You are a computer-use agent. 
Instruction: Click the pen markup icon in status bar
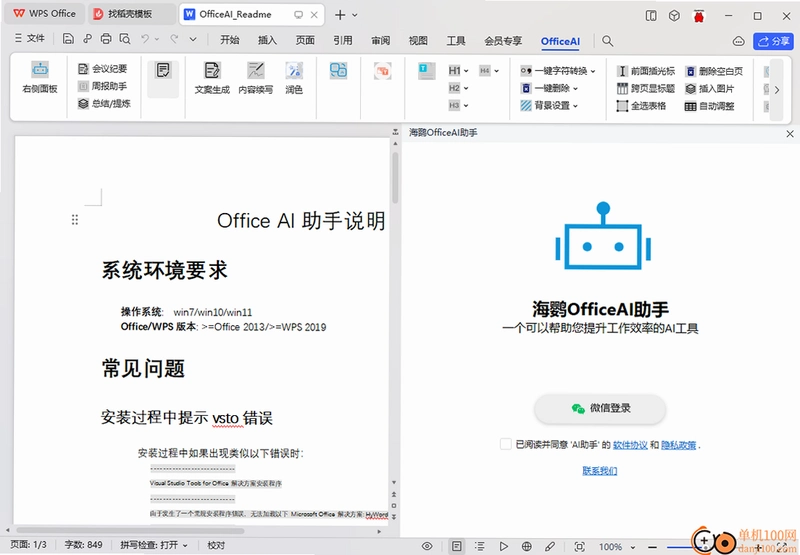coord(550,546)
